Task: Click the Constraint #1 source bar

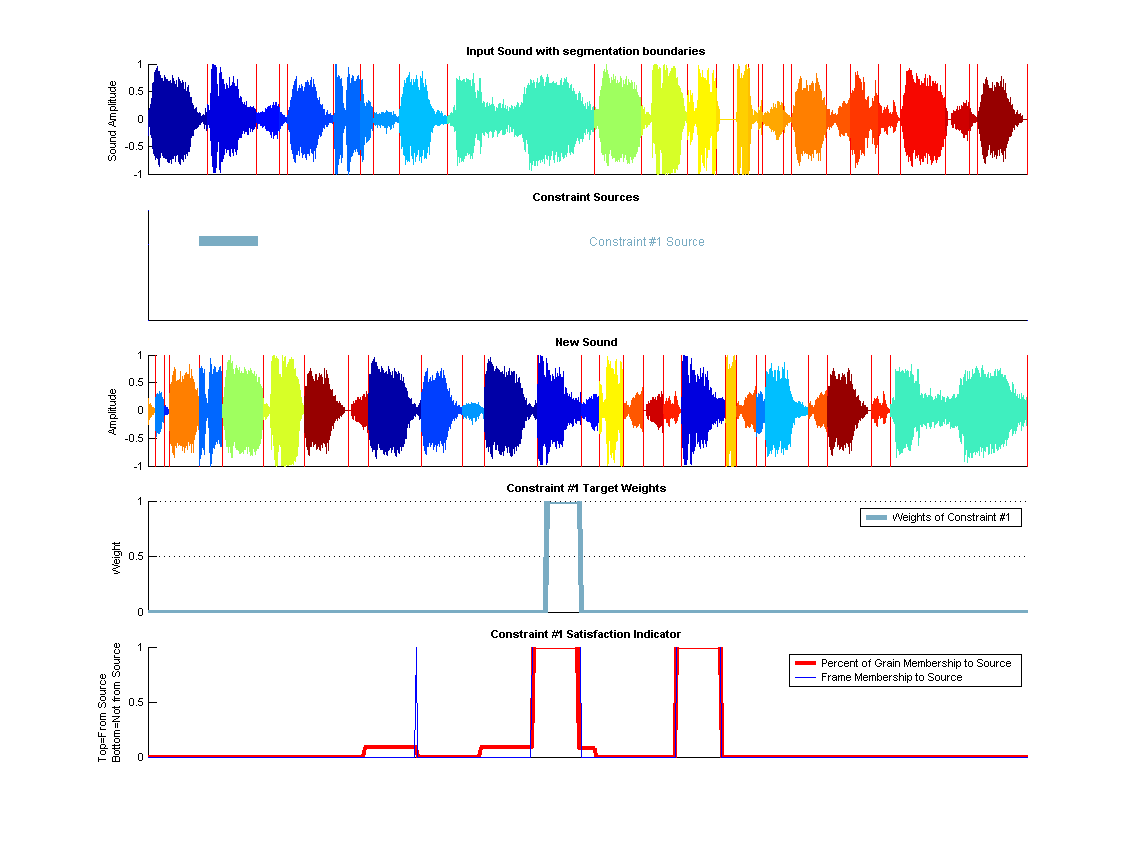Action: [x=228, y=241]
